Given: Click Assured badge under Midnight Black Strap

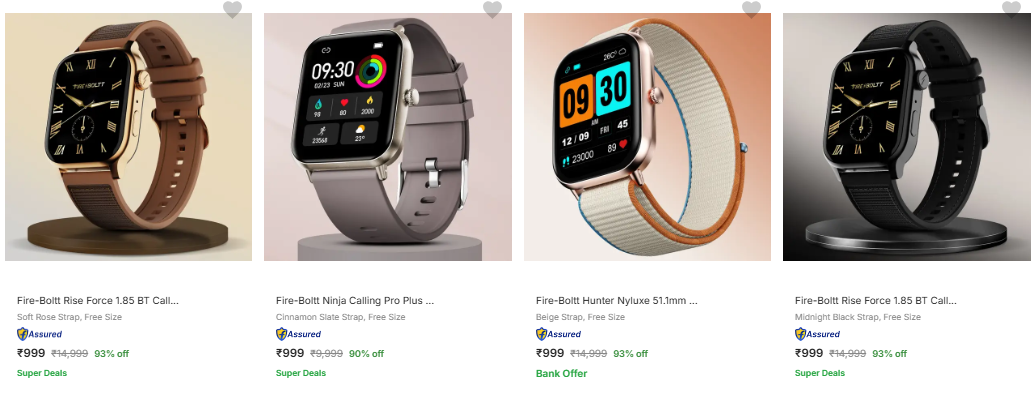Looking at the screenshot, I should pos(817,334).
